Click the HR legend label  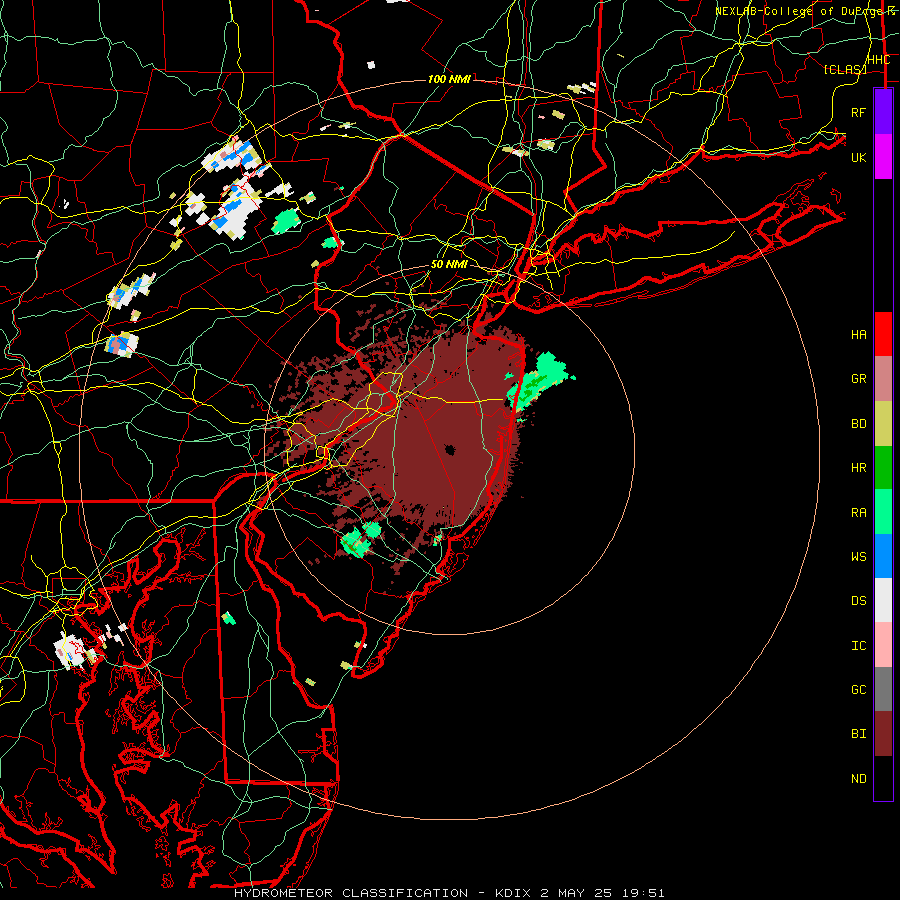click(858, 468)
